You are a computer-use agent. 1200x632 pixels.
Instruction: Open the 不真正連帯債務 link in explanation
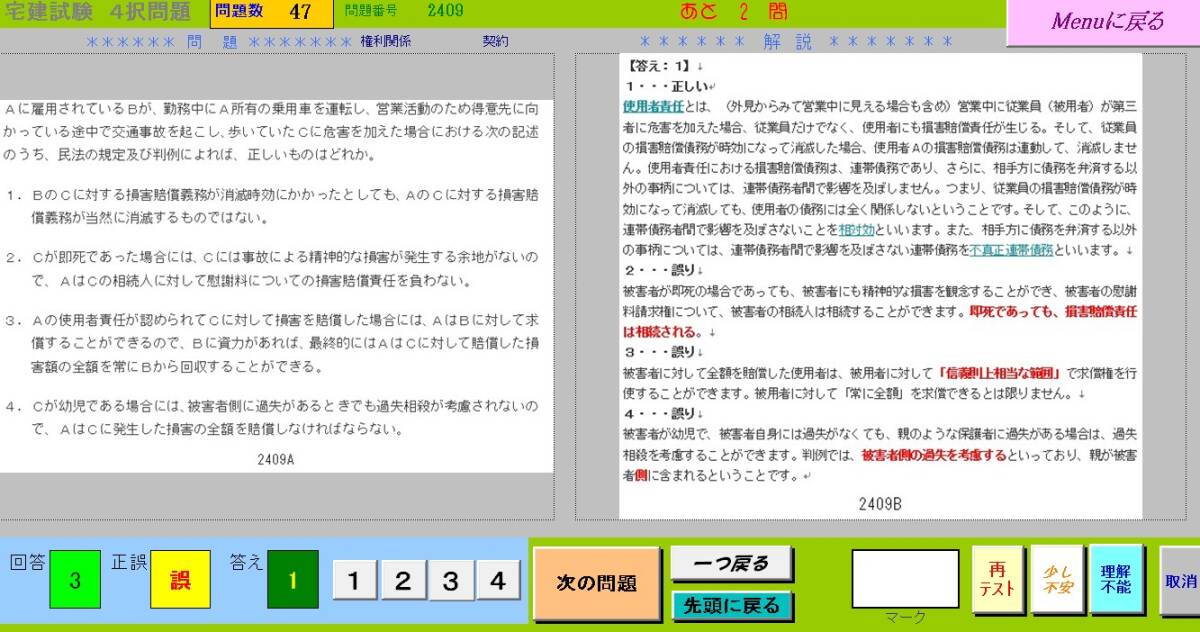point(1011,249)
